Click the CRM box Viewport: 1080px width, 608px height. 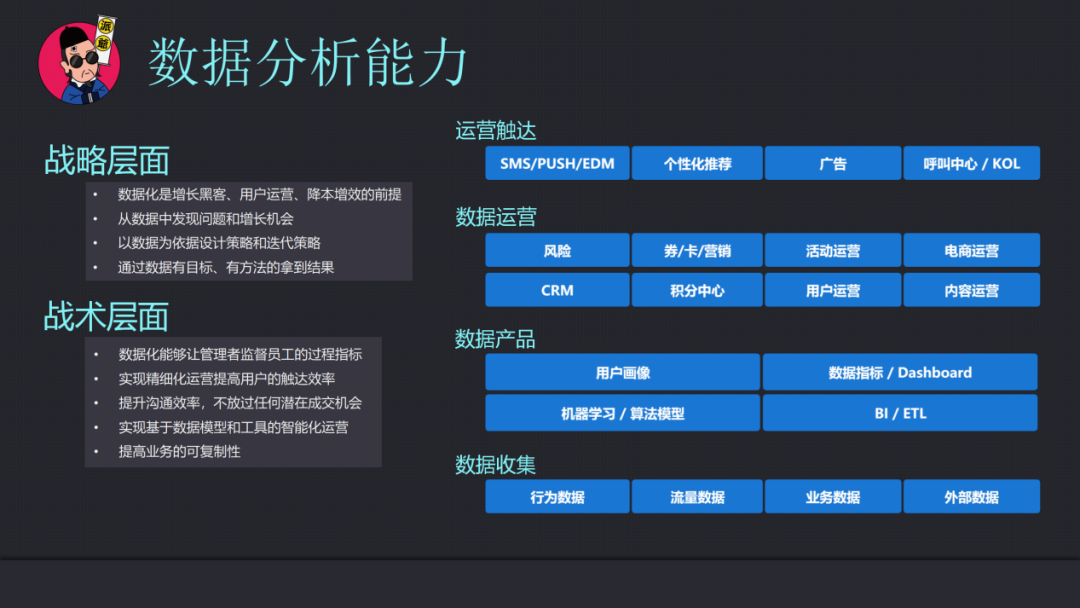coord(557,290)
